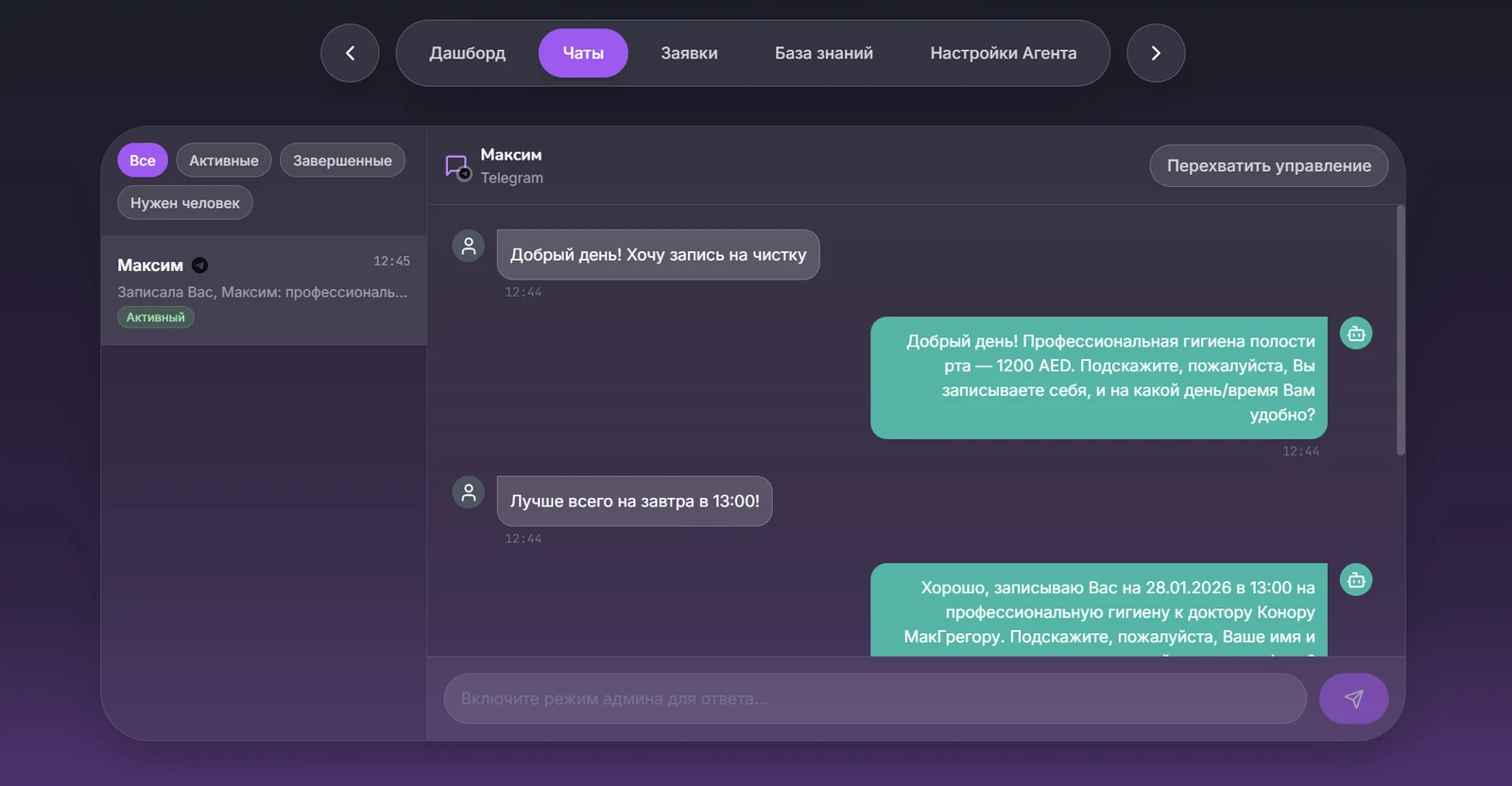
Task: Switch to the Чаты tab
Action: (x=583, y=53)
